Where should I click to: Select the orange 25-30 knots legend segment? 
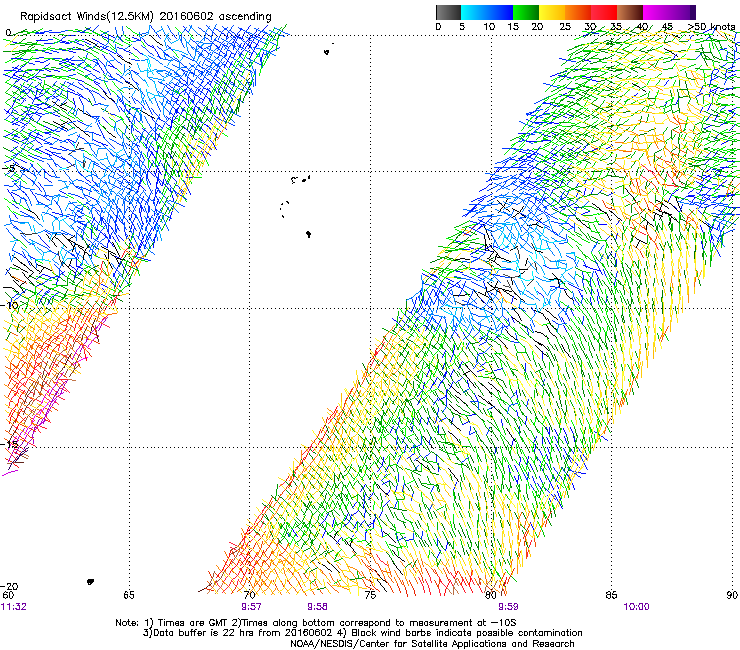pyautogui.click(x=578, y=12)
